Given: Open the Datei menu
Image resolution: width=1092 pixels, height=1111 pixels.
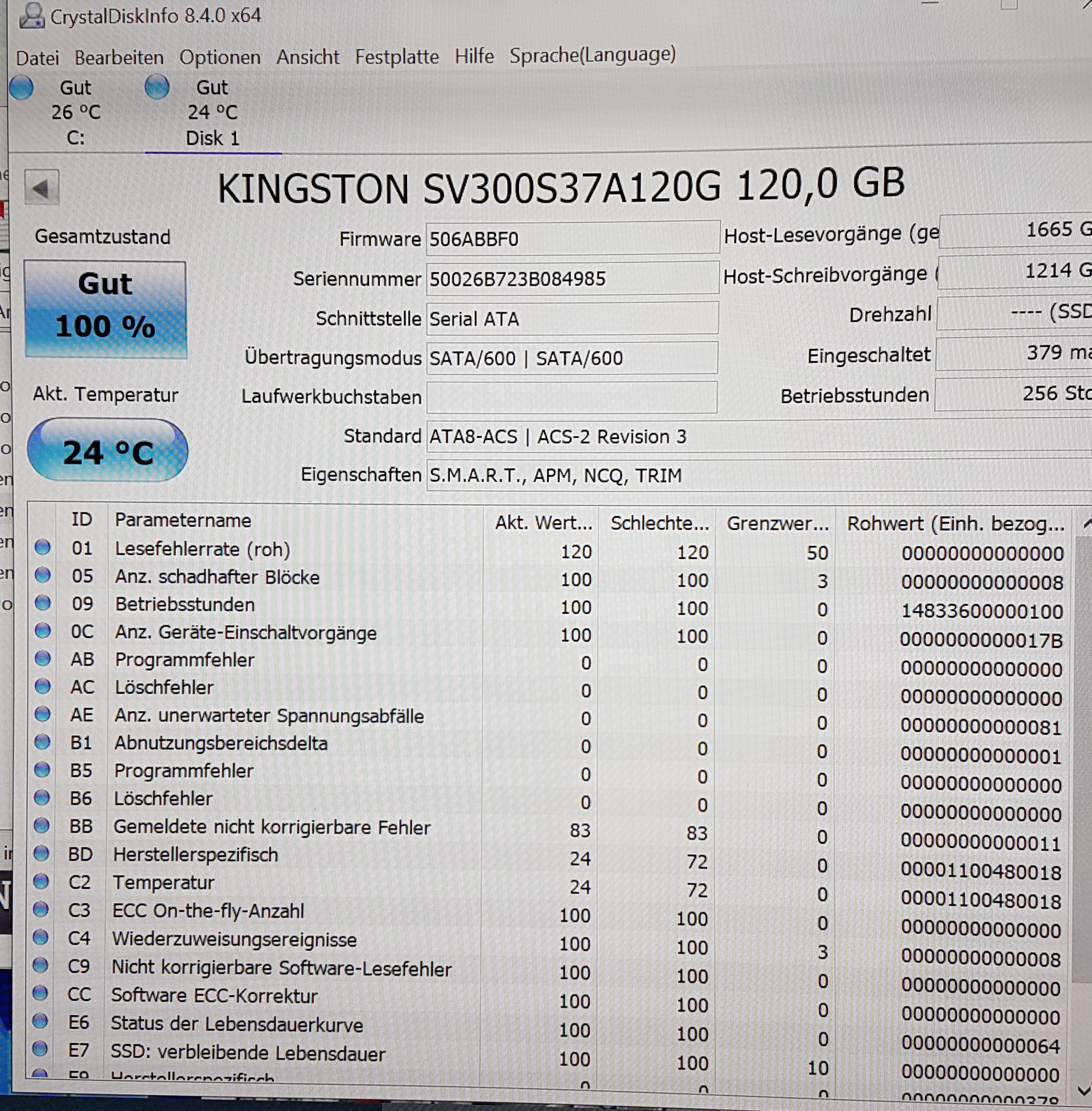Looking at the screenshot, I should click(x=37, y=58).
